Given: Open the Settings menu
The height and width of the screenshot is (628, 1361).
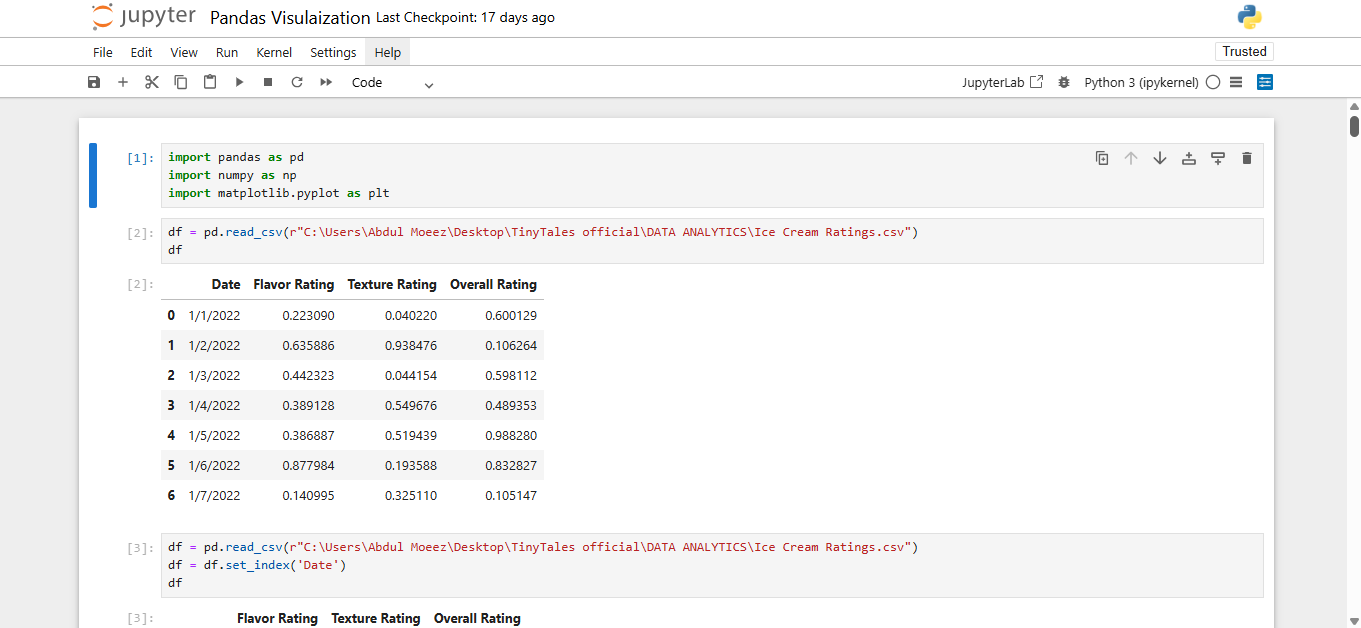Looking at the screenshot, I should [333, 52].
